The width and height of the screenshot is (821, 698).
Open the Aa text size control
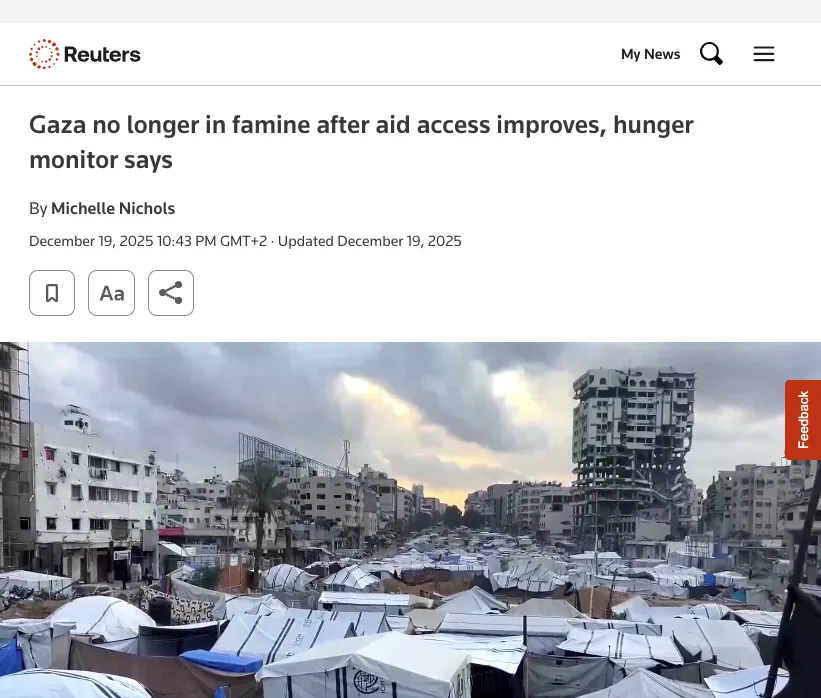(x=112, y=293)
